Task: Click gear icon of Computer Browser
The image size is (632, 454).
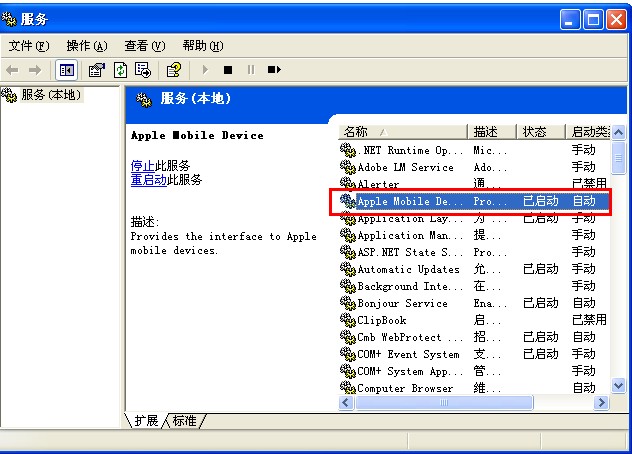Action: click(x=347, y=387)
